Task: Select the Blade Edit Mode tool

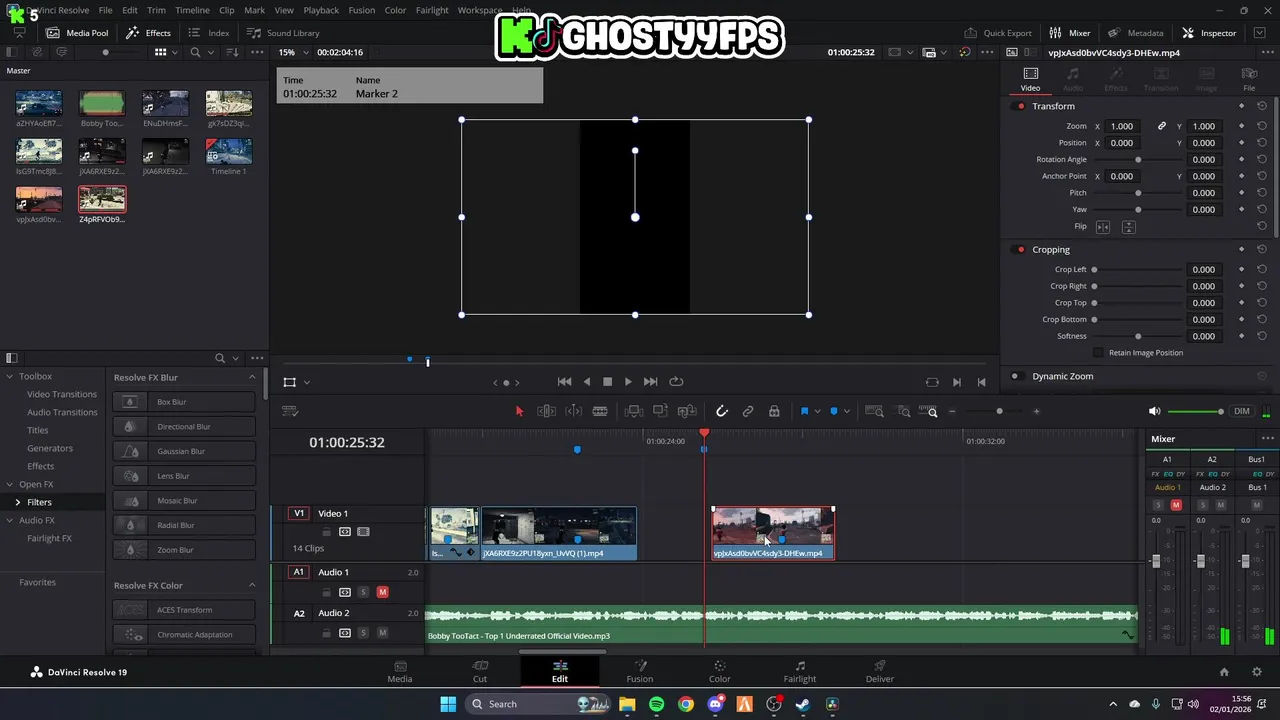Action: [600, 411]
